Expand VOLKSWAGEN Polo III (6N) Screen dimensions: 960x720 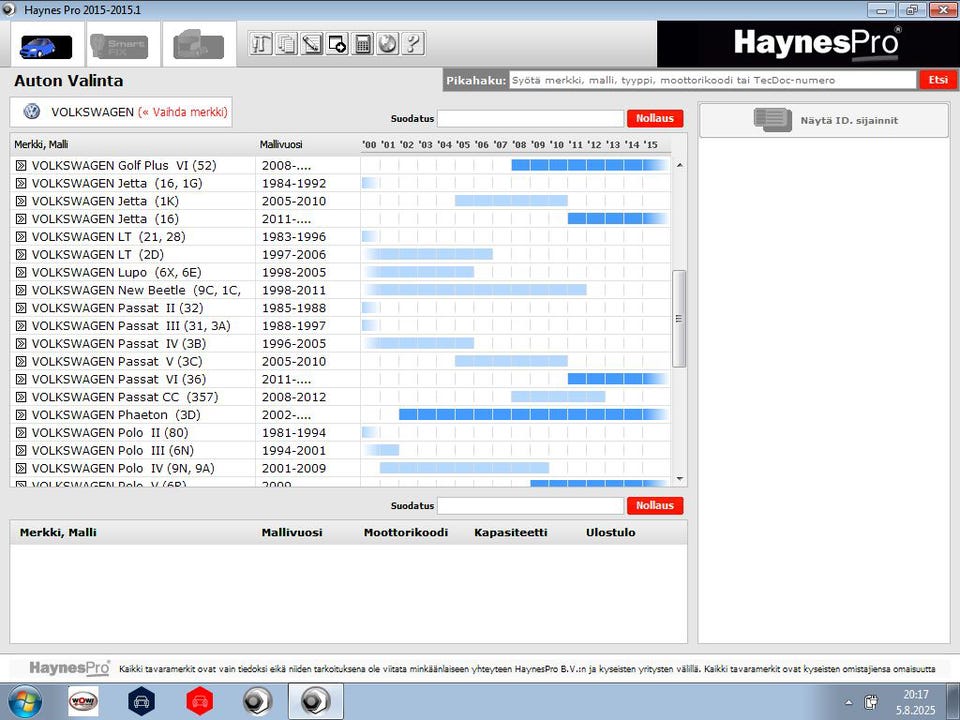pyautogui.click(x=21, y=450)
